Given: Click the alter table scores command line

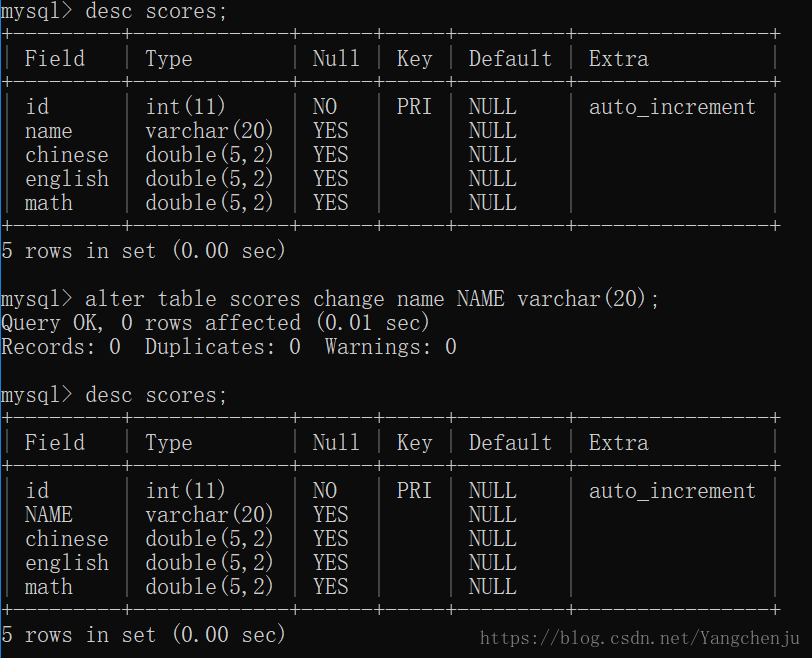Looking at the screenshot, I should click(x=372, y=299).
